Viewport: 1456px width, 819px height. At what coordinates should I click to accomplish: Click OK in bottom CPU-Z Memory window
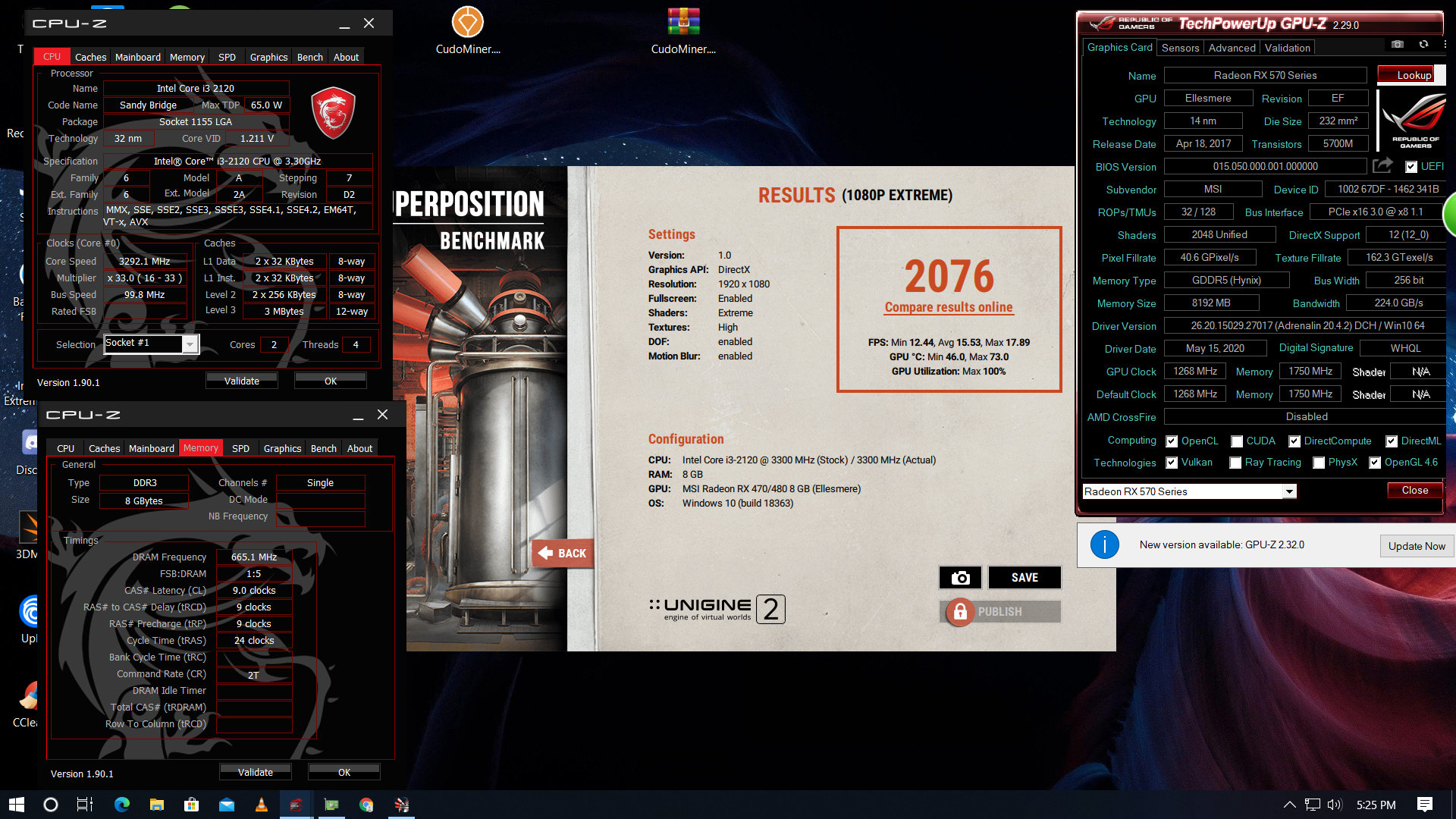click(344, 772)
